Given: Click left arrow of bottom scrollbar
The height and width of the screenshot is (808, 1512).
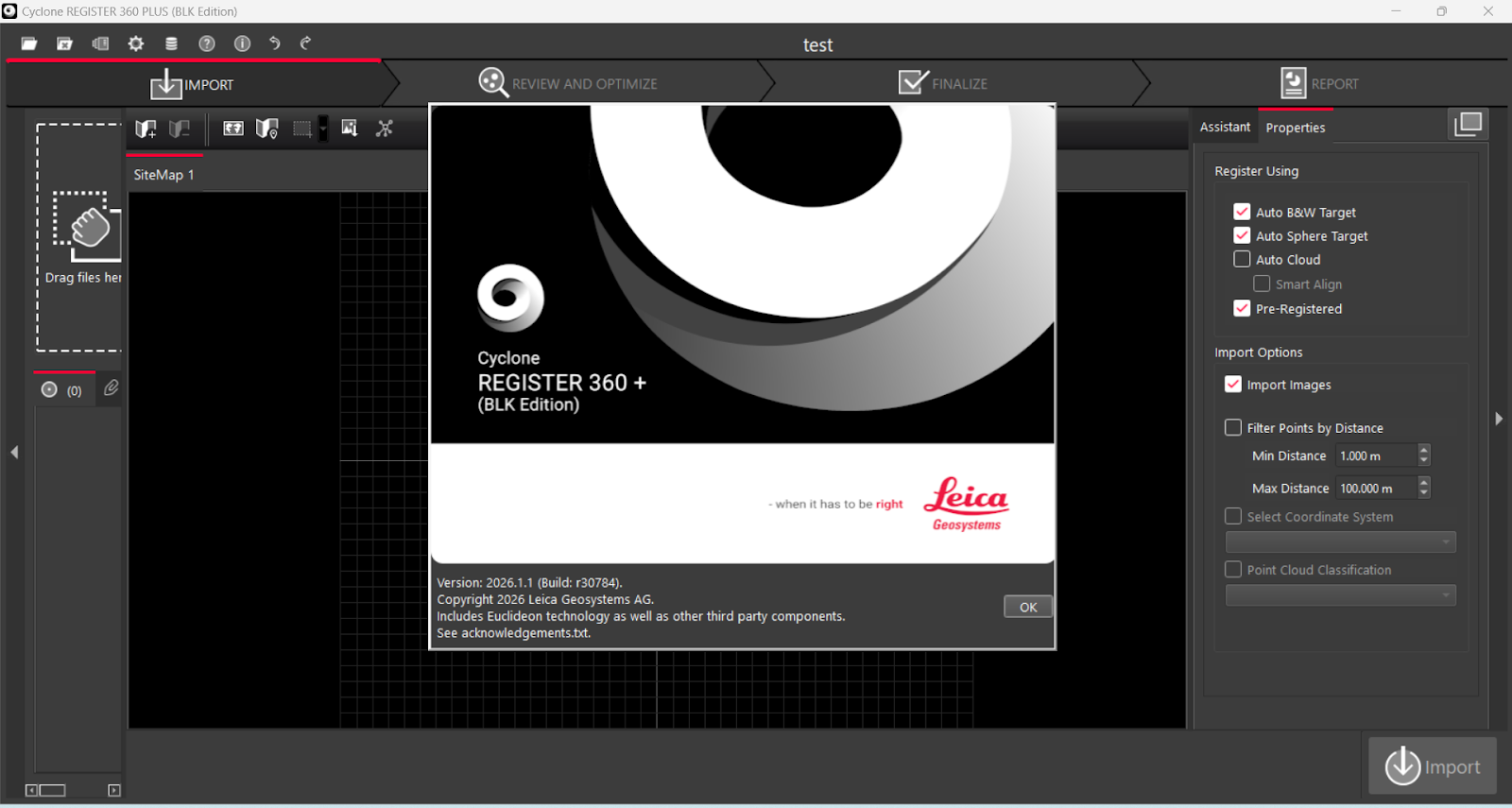Looking at the screenshot, I should point(31,790).
